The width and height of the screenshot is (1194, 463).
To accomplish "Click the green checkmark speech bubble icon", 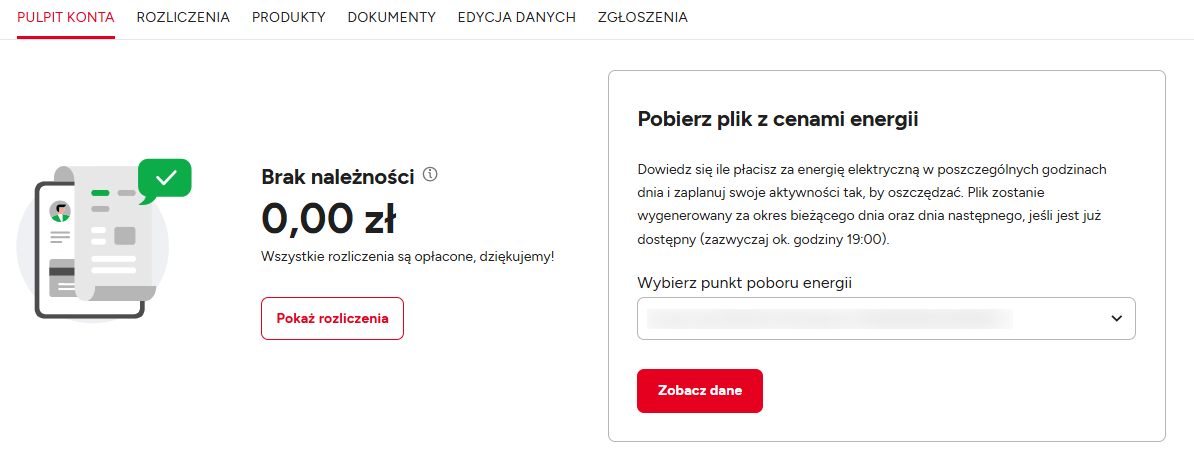I will click(x=165, y=179).
